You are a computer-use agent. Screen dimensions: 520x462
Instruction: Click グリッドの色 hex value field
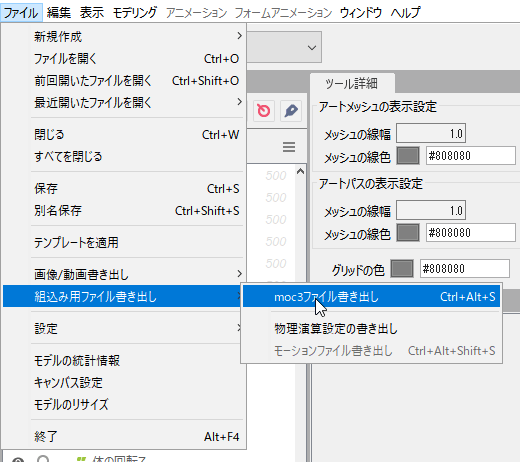(465, 268)
